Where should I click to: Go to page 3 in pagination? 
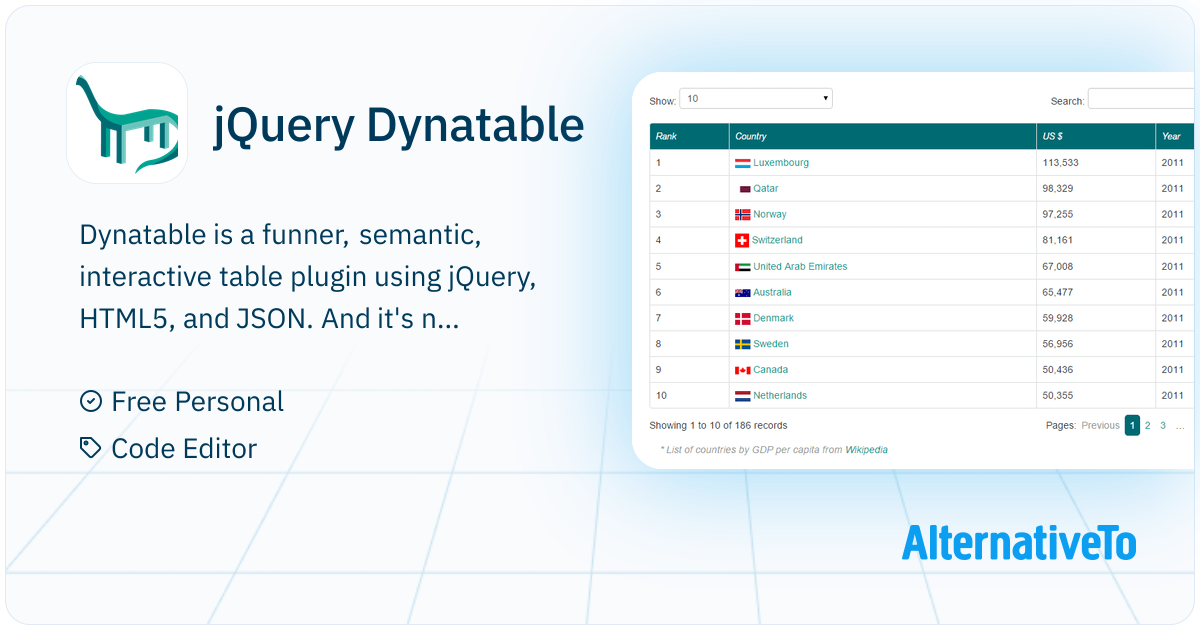[x=1163, y=426]
